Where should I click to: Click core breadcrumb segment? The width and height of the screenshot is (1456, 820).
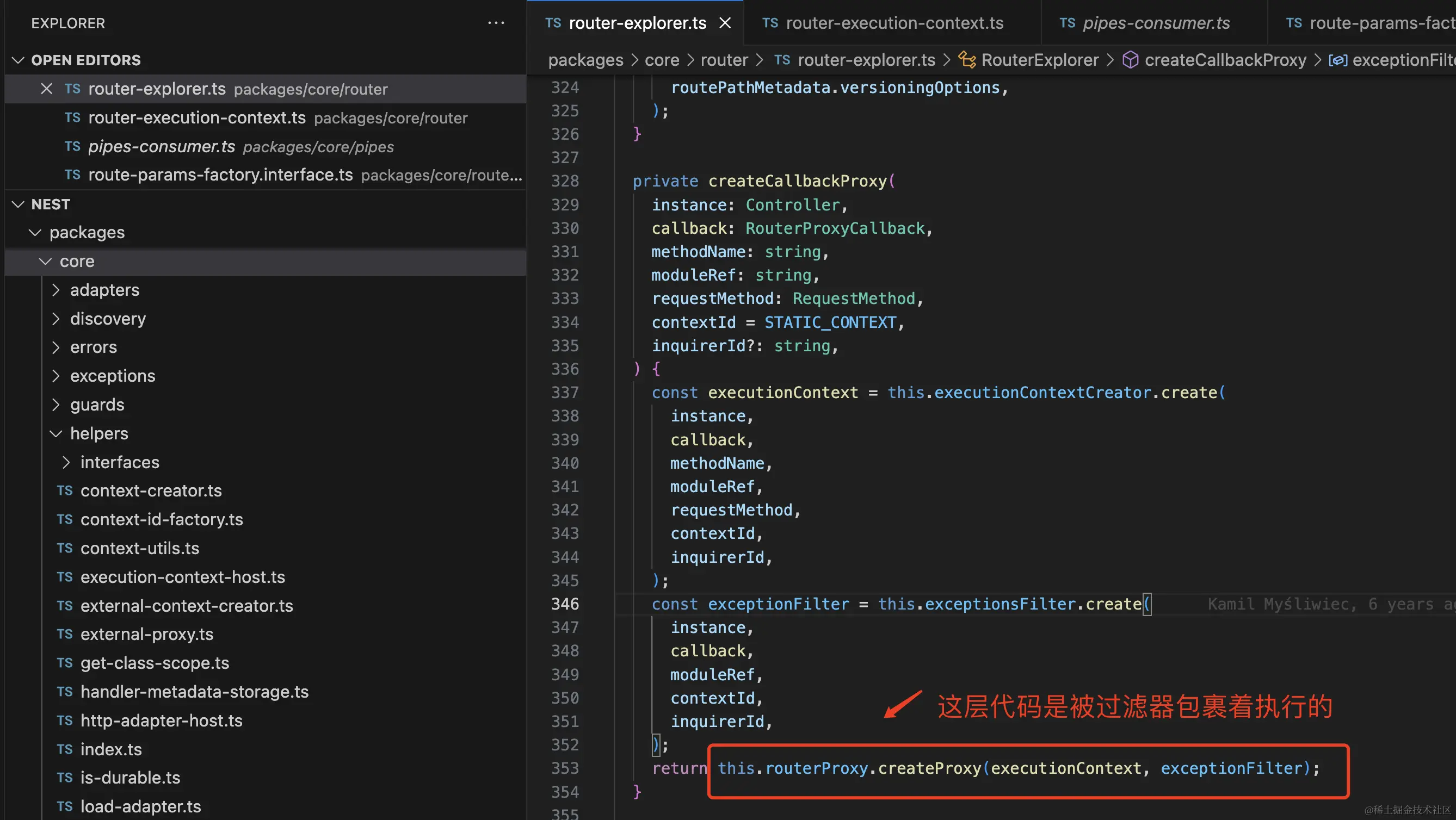point(662,60)
